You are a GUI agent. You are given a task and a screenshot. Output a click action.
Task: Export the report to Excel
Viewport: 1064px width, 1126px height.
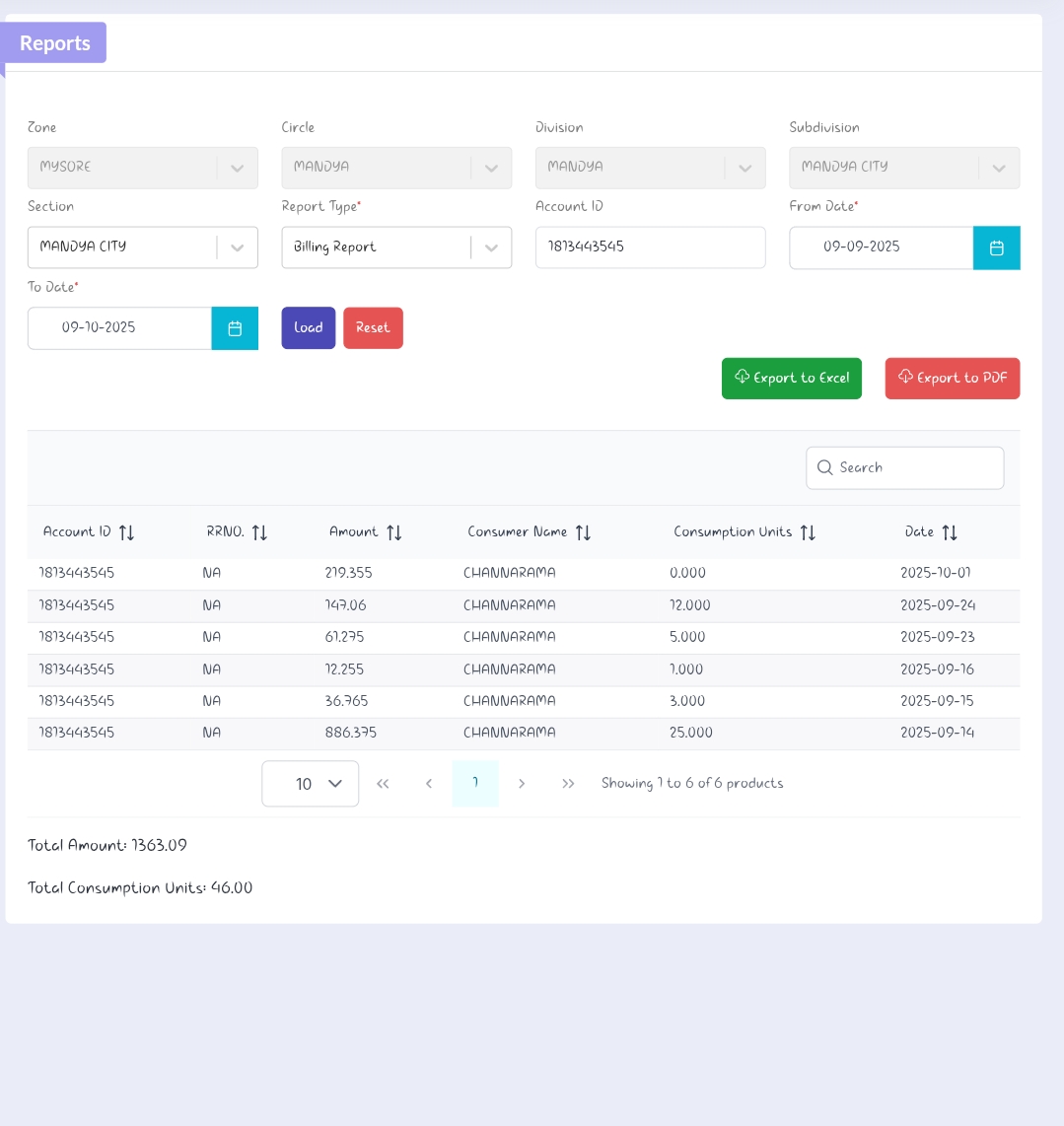pos(791,379)
